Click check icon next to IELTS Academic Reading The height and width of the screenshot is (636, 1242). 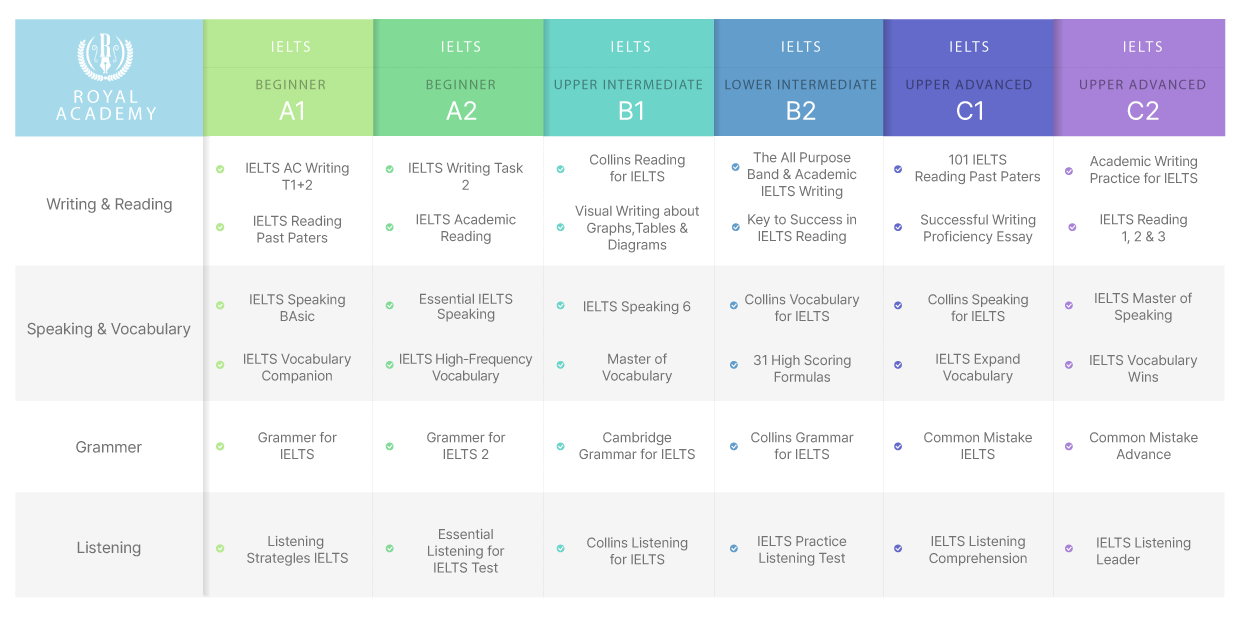click(390, 227)
